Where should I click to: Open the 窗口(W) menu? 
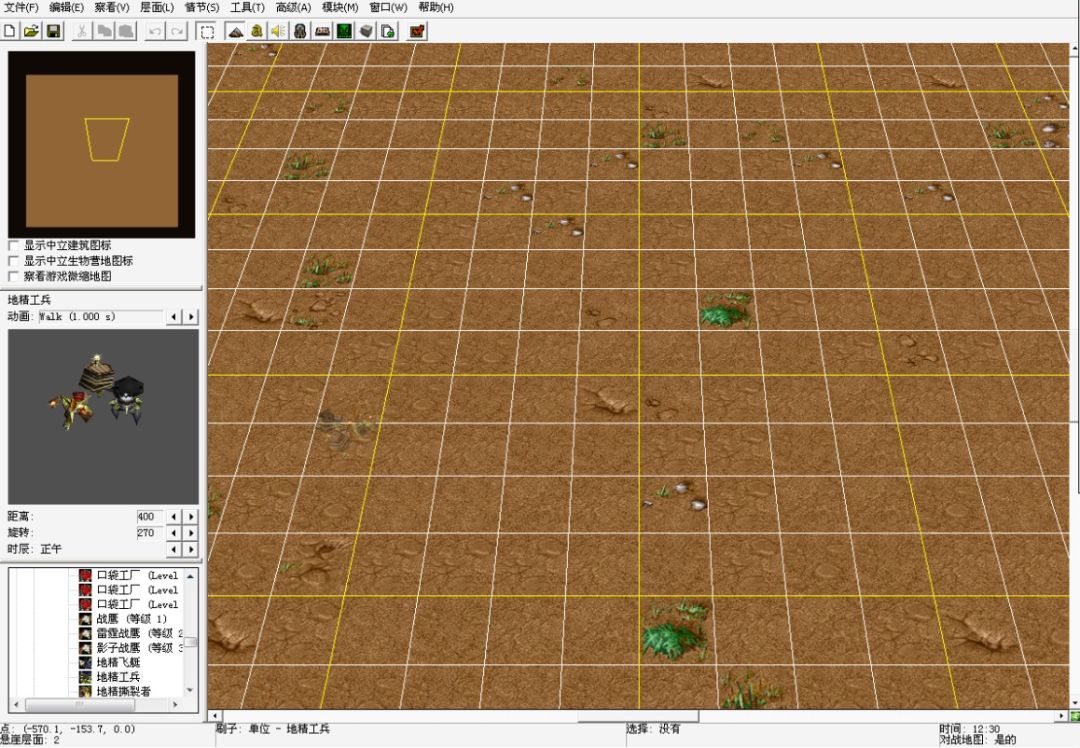click(x=388, y=8)
